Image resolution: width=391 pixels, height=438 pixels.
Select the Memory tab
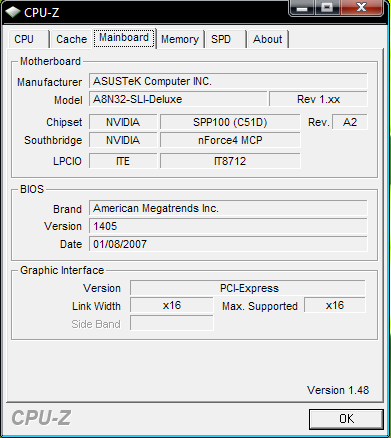[x=180, y=39]
